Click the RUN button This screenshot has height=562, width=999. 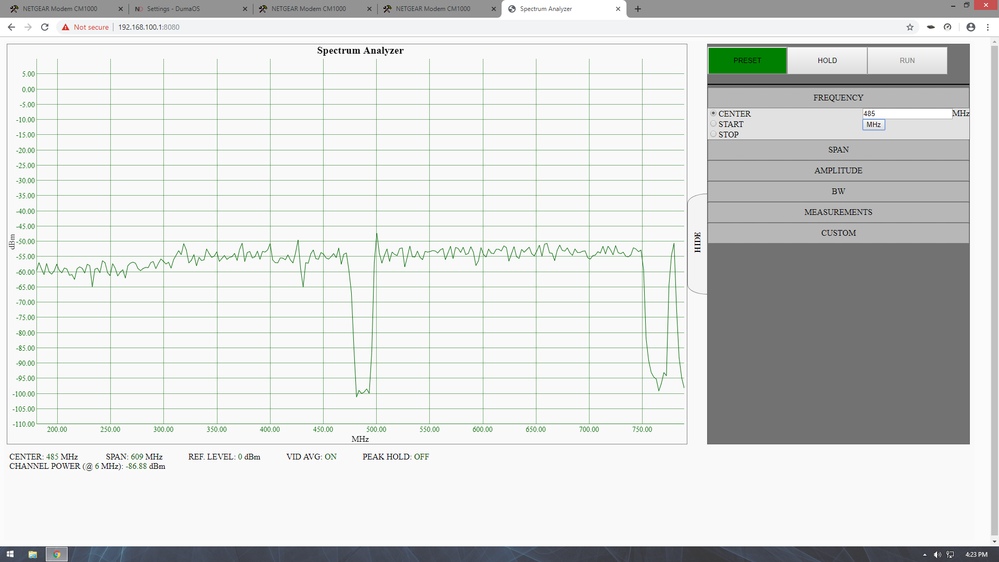point(907,61)
